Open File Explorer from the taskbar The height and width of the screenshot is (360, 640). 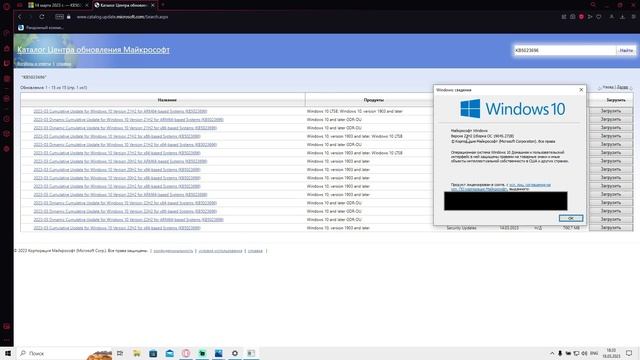click(x=136, y=353)
